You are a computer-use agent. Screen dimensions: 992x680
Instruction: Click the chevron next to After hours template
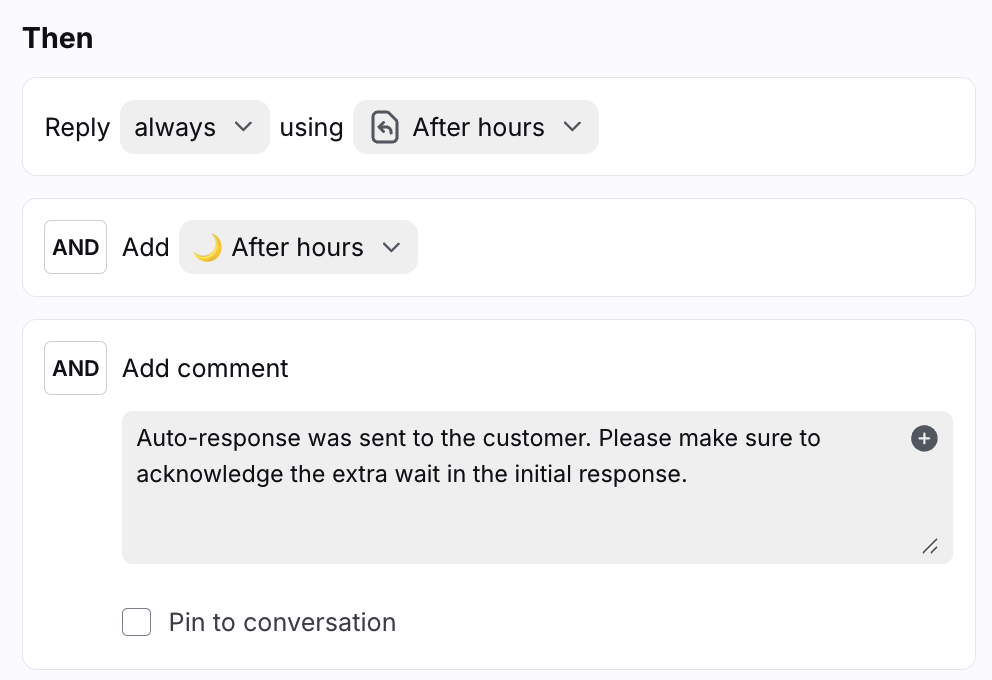(x=572, y=128)
